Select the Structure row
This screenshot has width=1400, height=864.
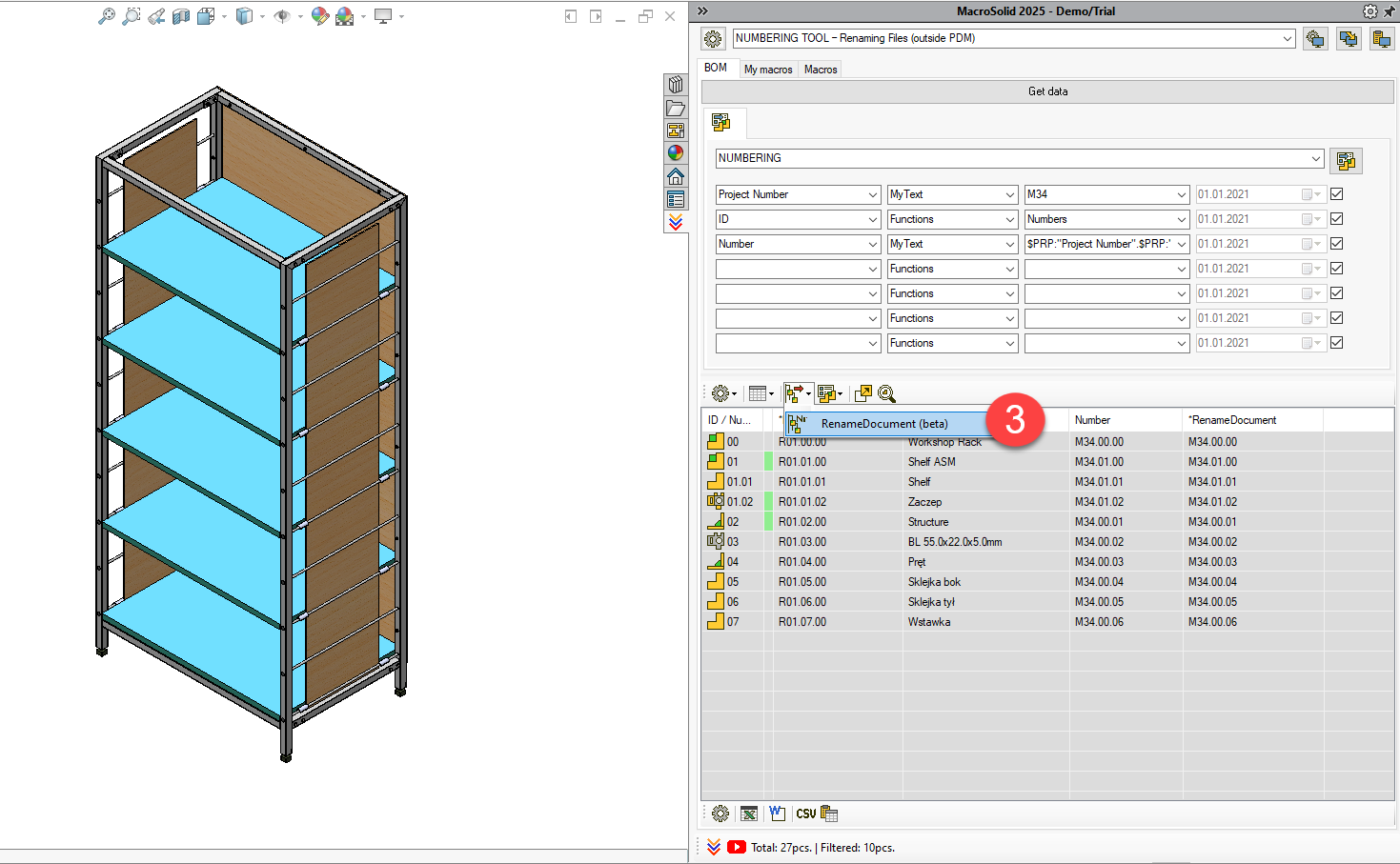click(x=1047, y=522)
